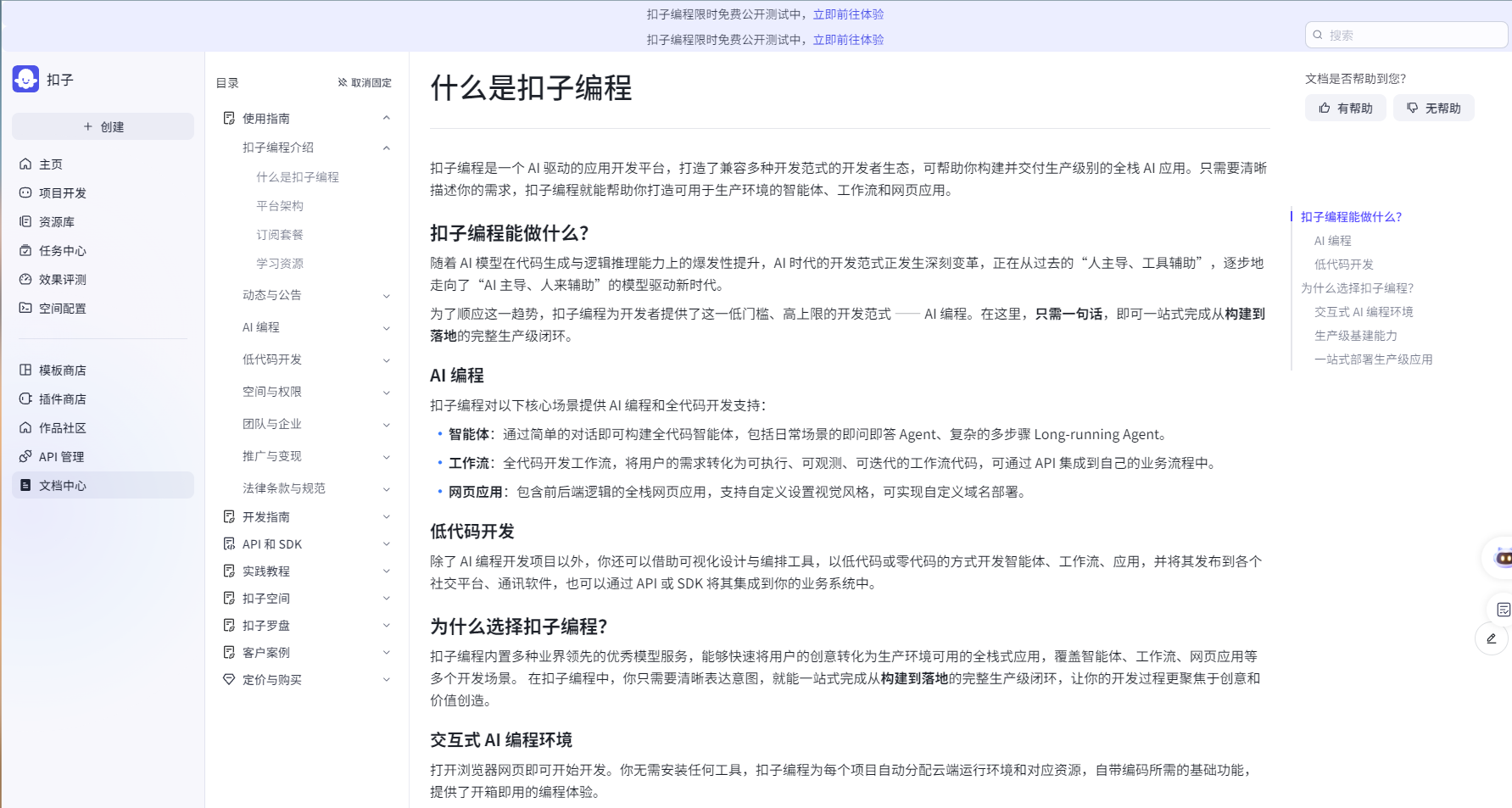Click the 扣子罗盘 document icon
The width and height of the screenshot is (1512, 808).
229,625
